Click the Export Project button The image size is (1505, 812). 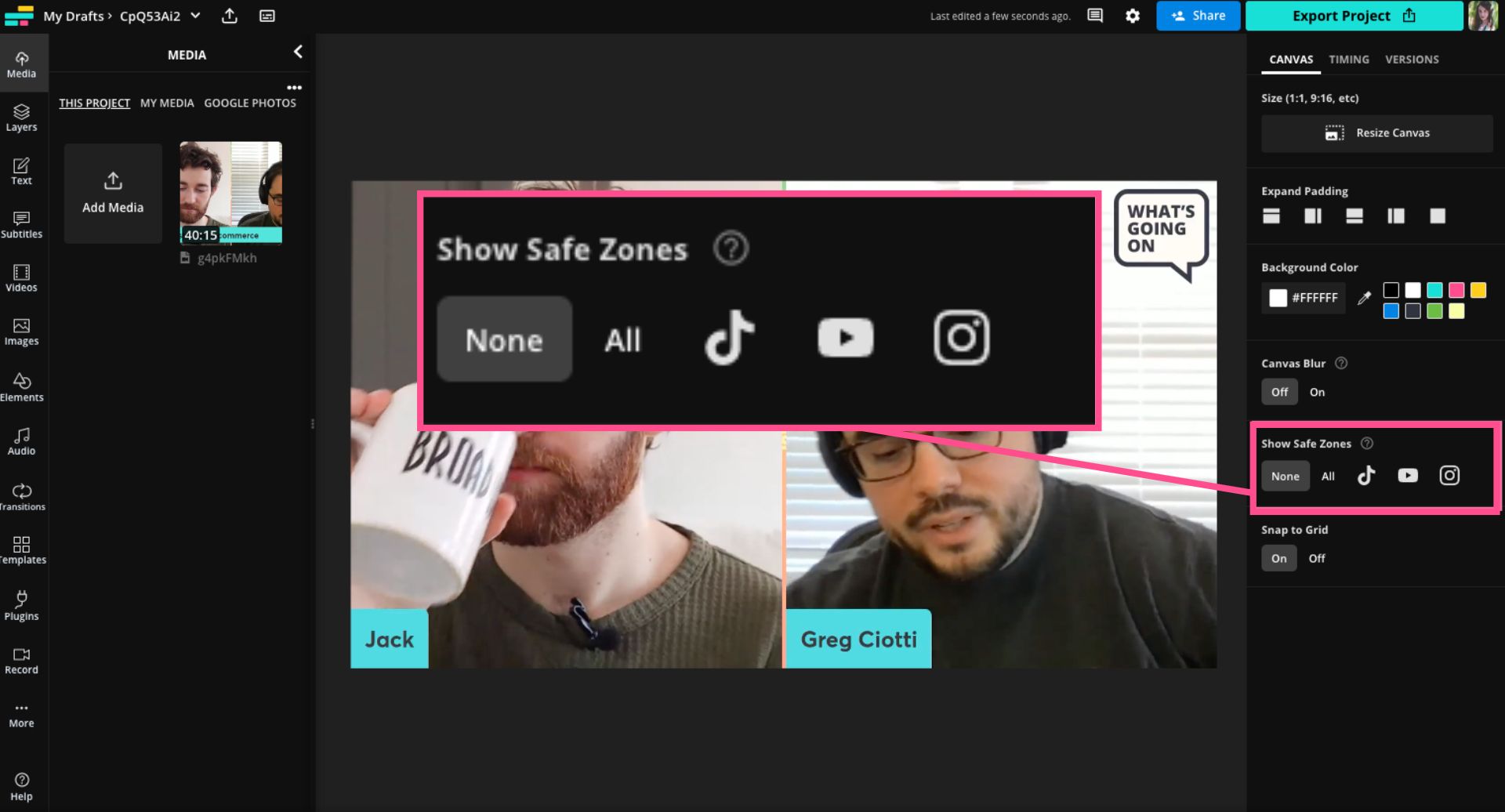tap(1353, 16)
